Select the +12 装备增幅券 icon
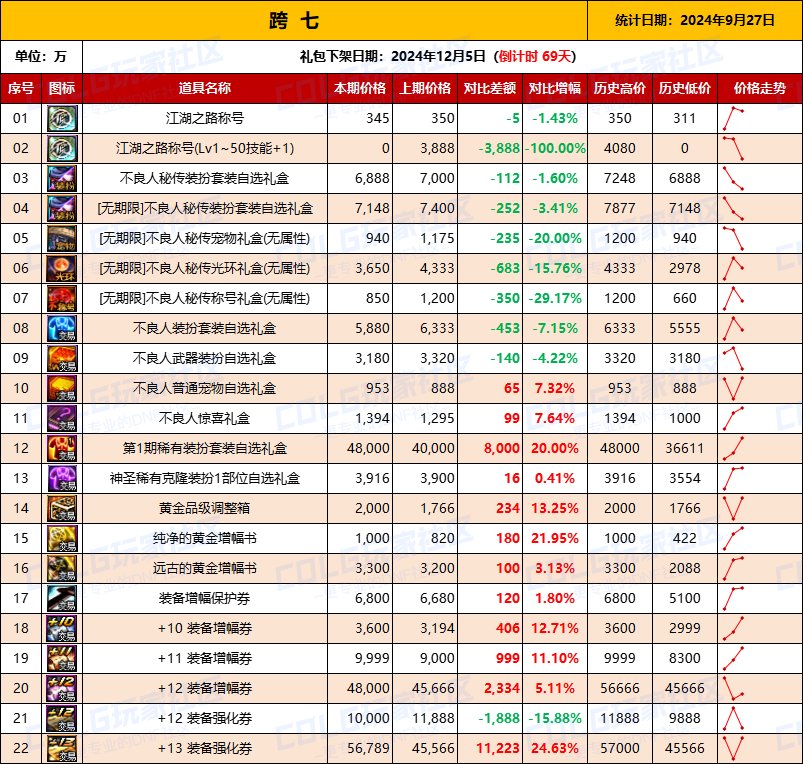803x764 pixels. (62, 688)
